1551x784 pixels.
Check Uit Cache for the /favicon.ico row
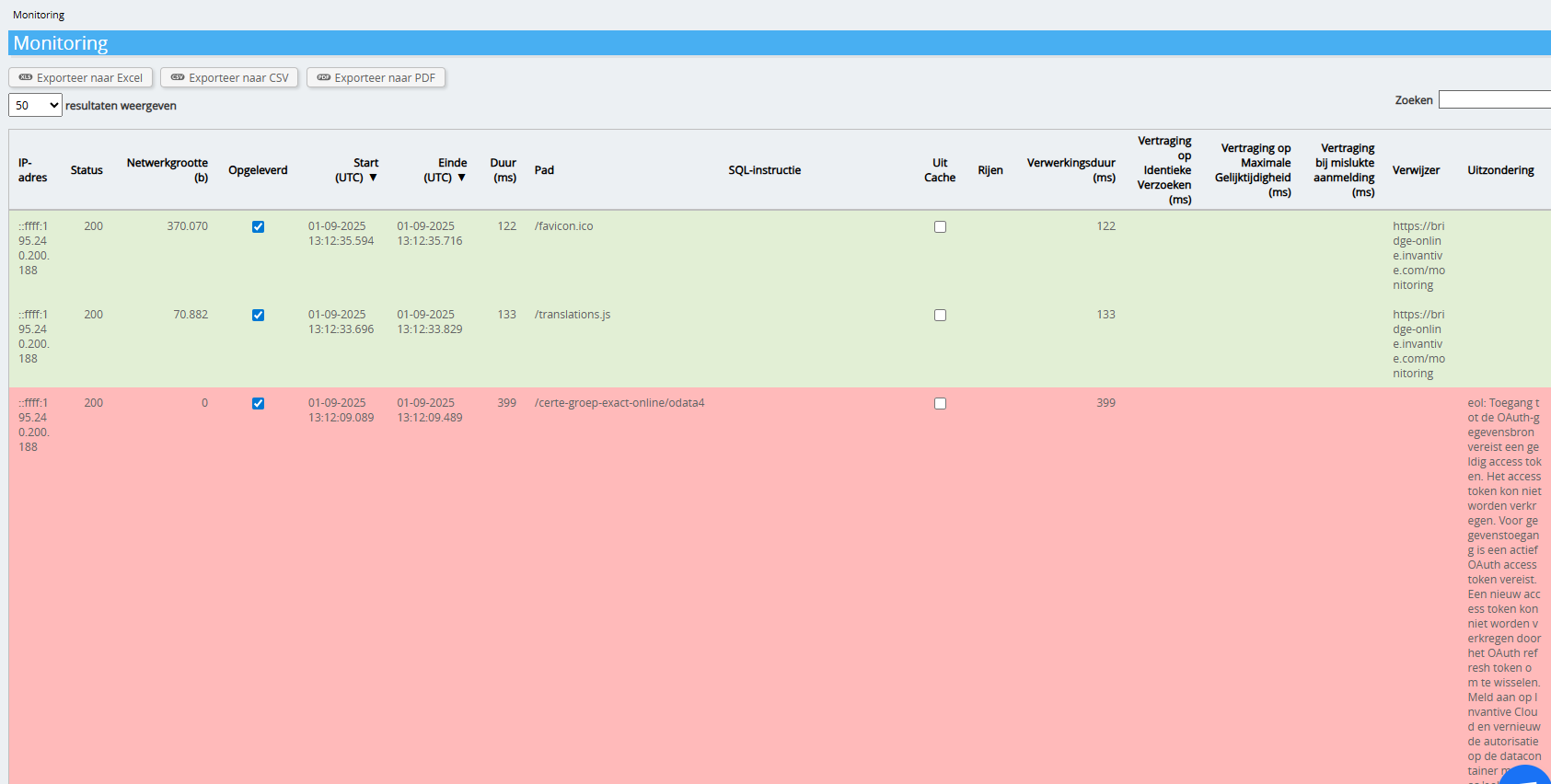(x=940, y=227)
